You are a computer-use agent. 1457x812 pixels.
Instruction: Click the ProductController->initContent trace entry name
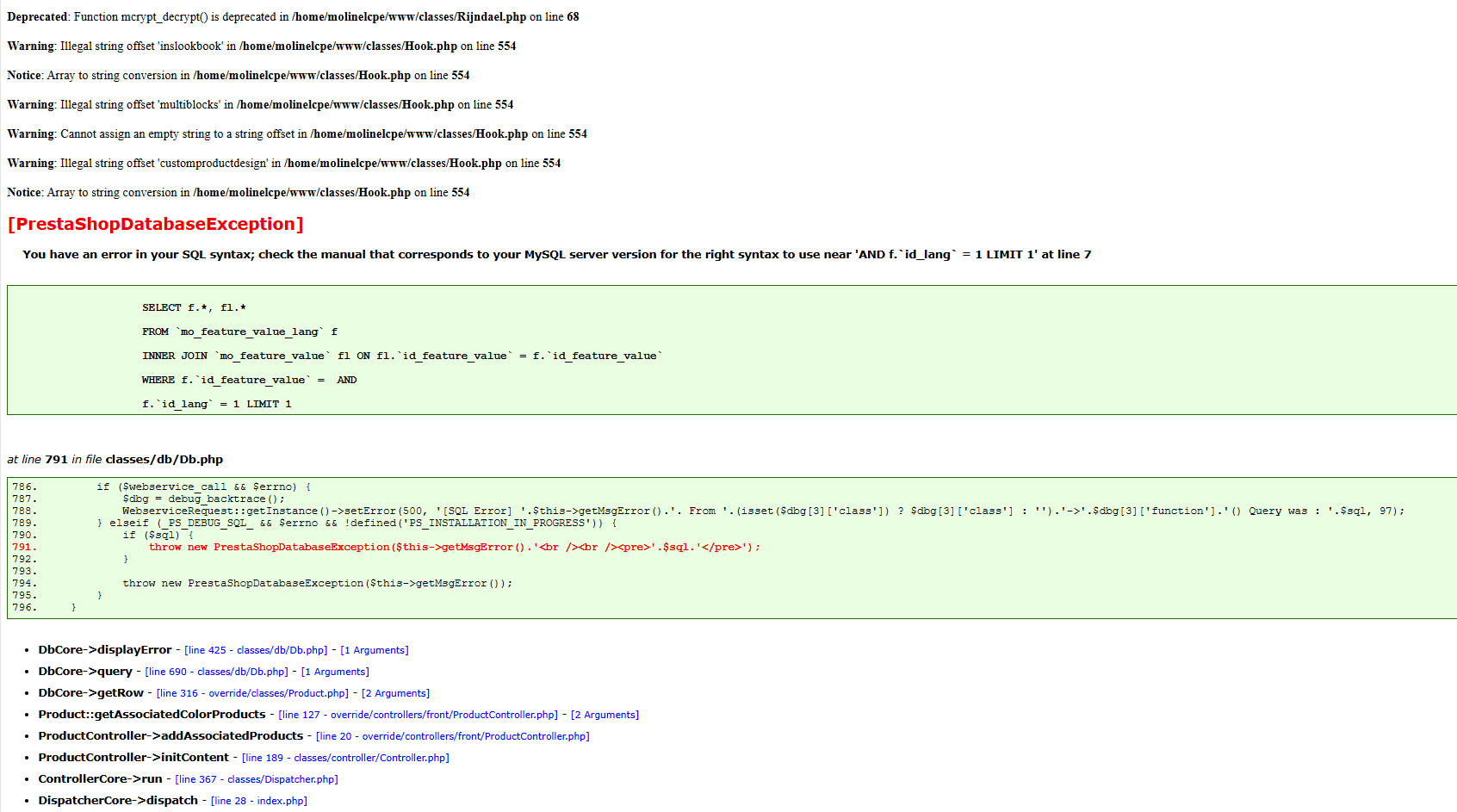[x=133, y=758]
